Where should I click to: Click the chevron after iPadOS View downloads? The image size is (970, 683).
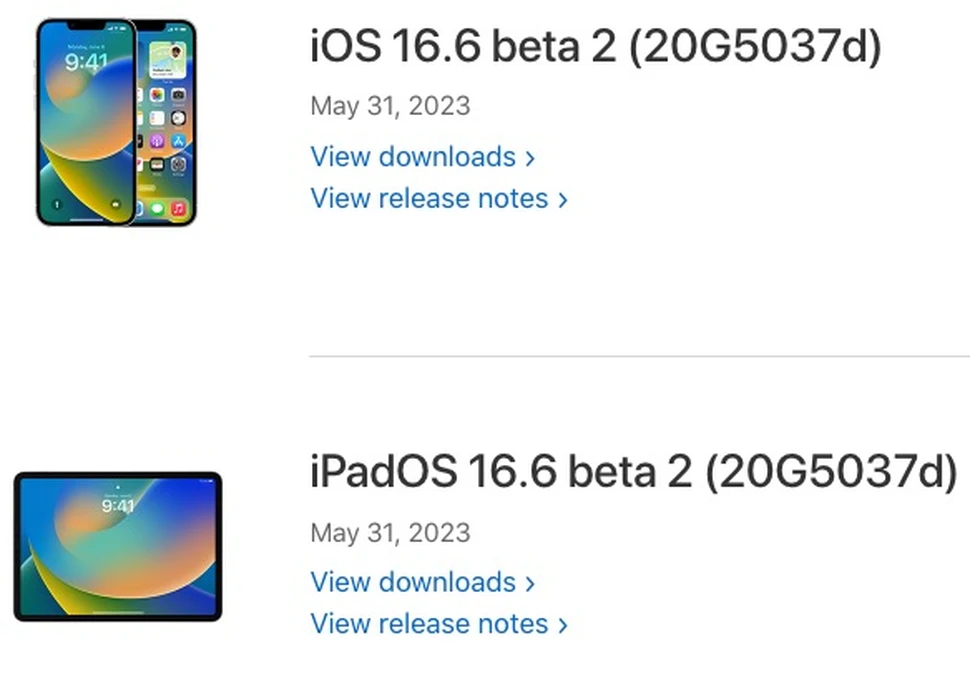530,583
